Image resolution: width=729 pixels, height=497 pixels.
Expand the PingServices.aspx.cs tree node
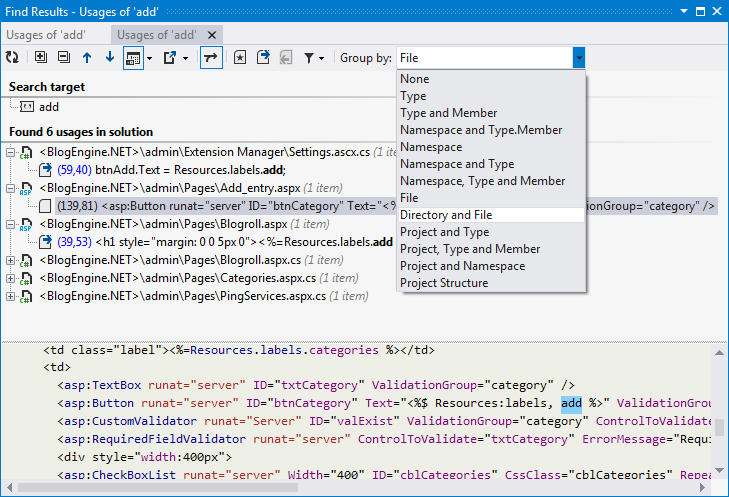click(x=11, y=296)
